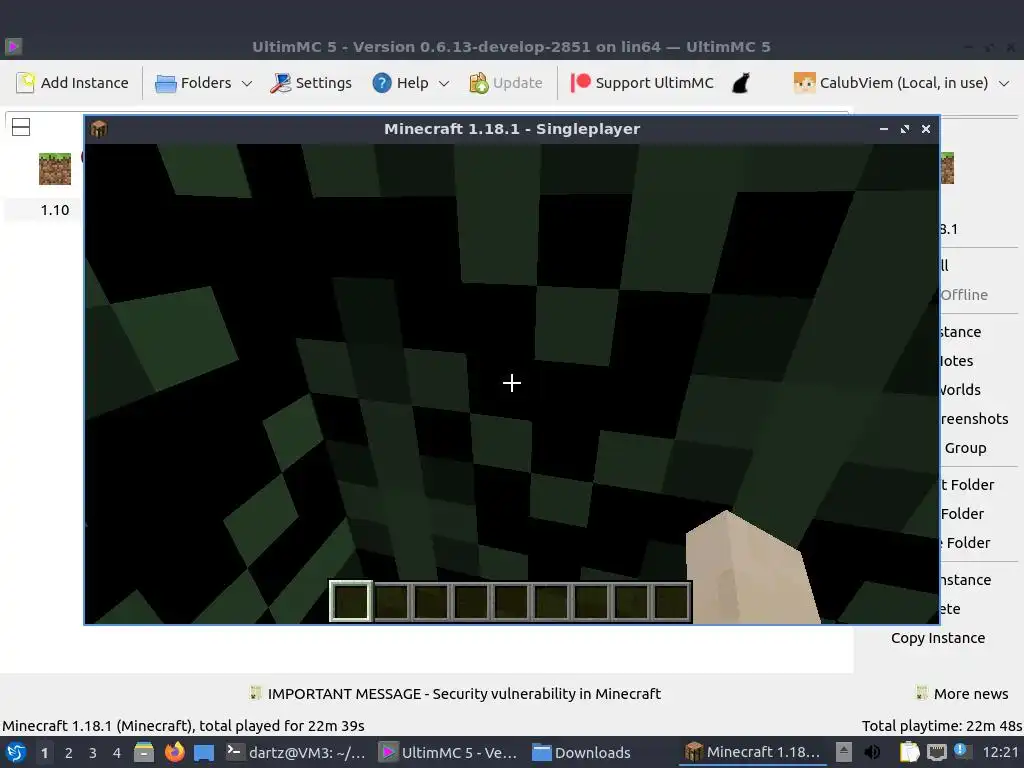Click Change Group in the sidebar
Screen dimensions: 1024x768
pyautogui.click(x=965, y=448)
